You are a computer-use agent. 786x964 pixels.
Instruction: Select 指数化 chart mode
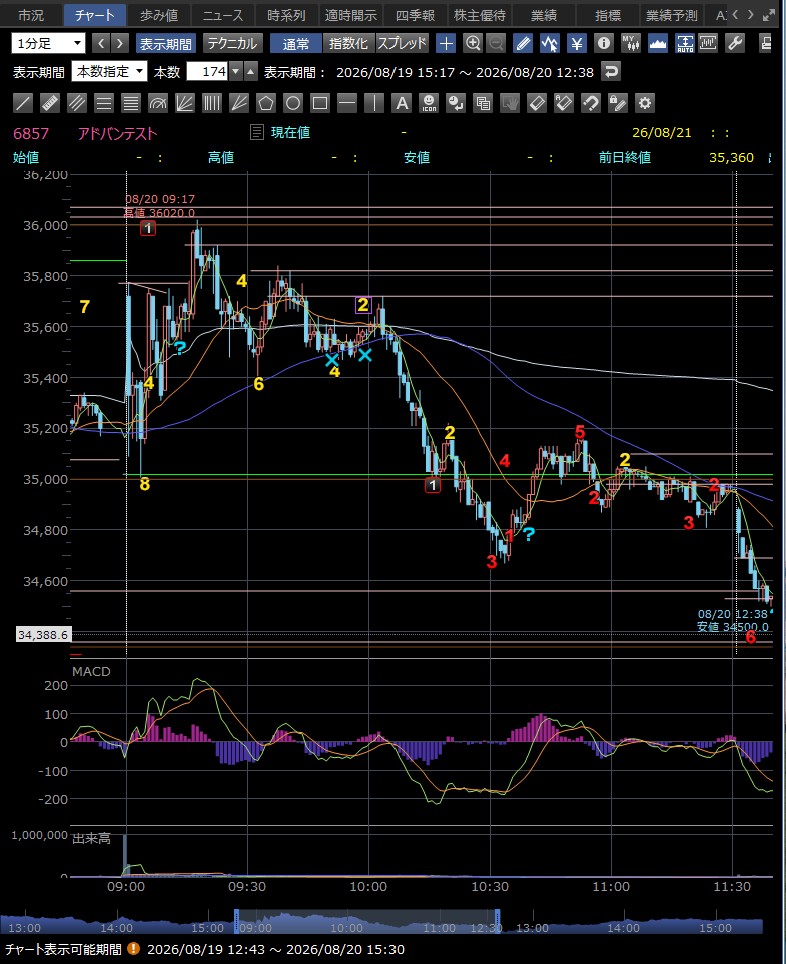(348, 44)
